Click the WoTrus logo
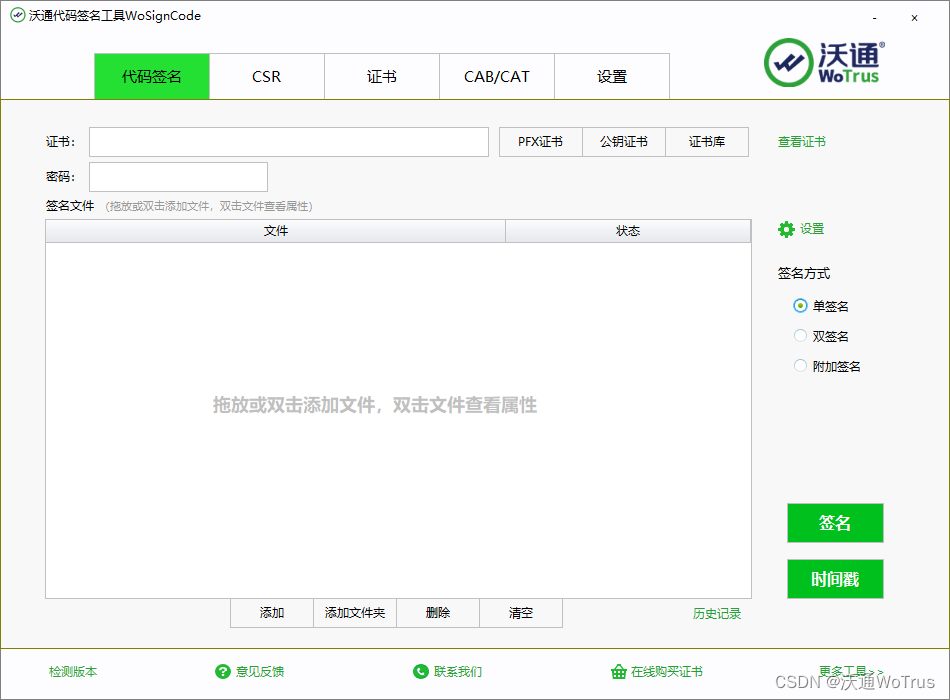The height and width of the screenshot is (700, 950). [x=825, y=62]
